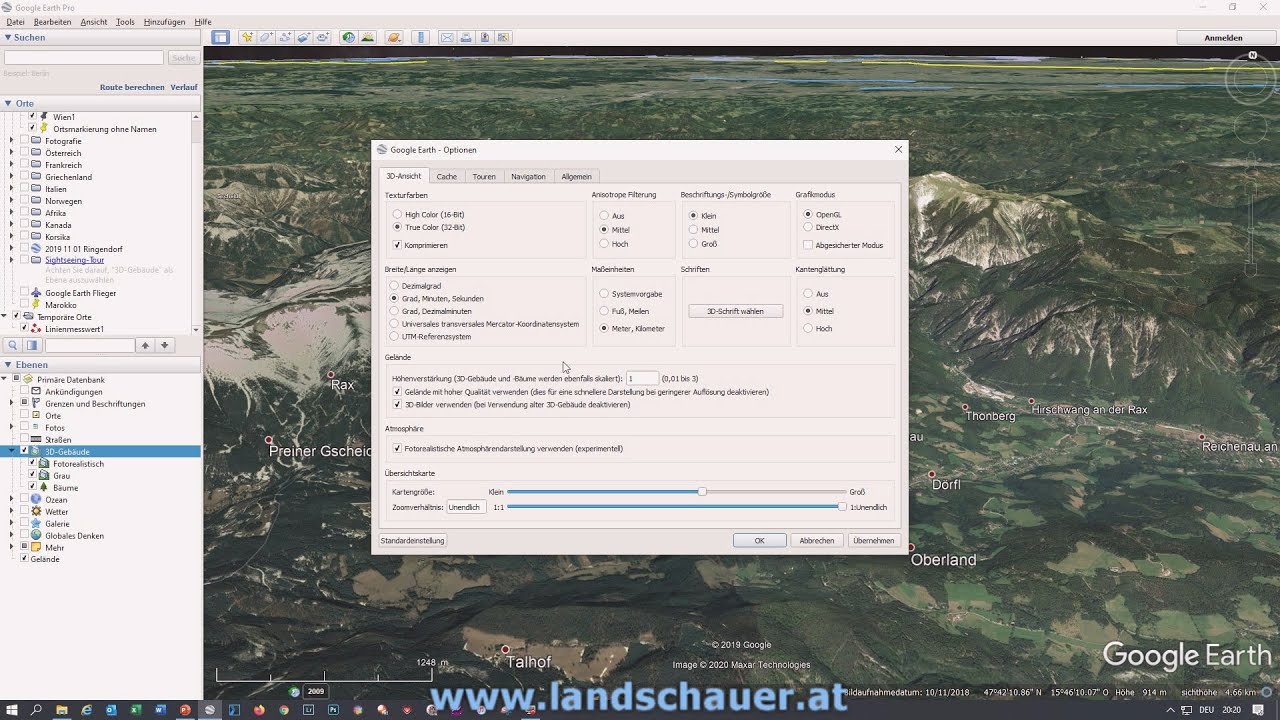Click the tree icon beside Bäume layer

[44, 488]
